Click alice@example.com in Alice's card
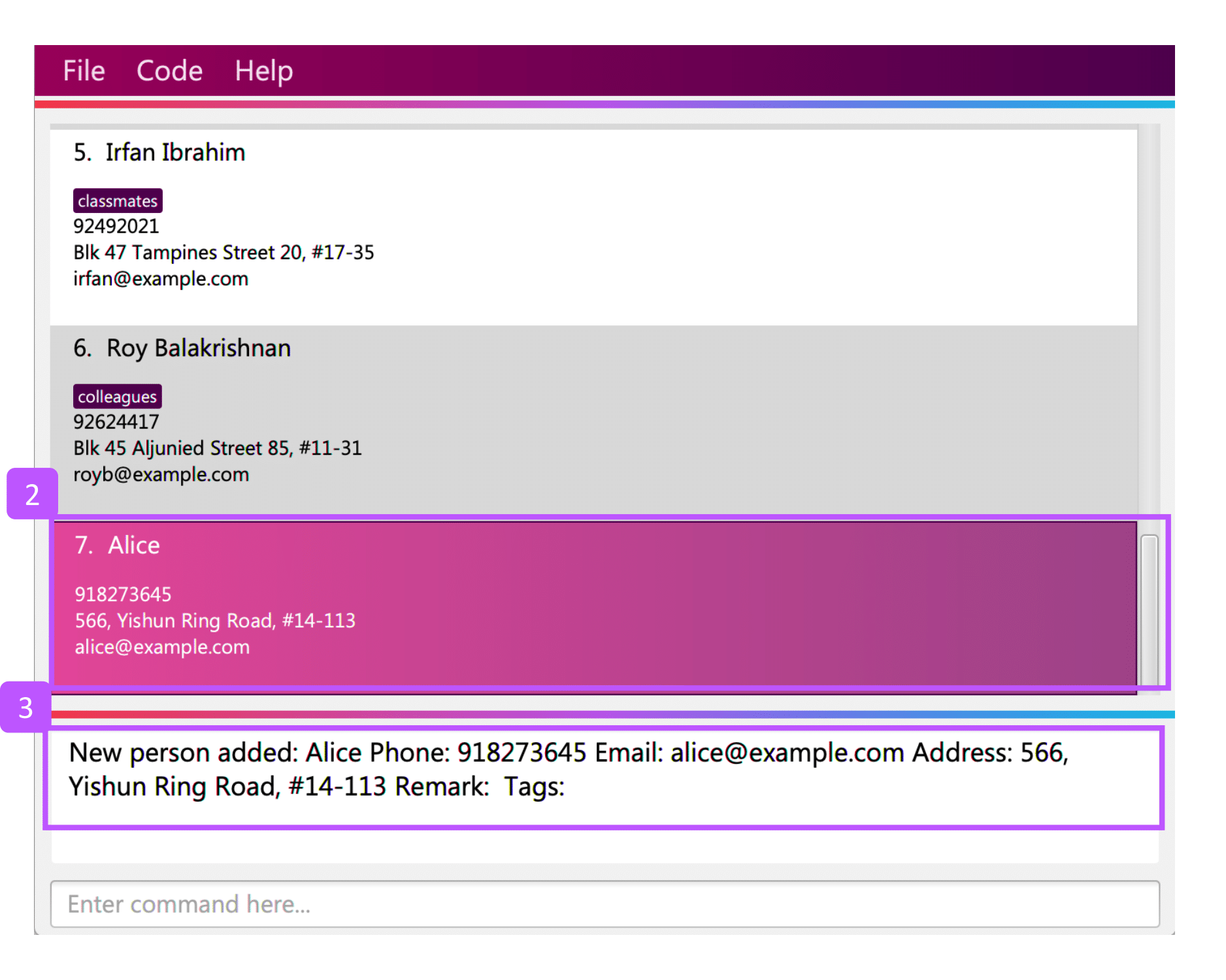 click(162, 647)
